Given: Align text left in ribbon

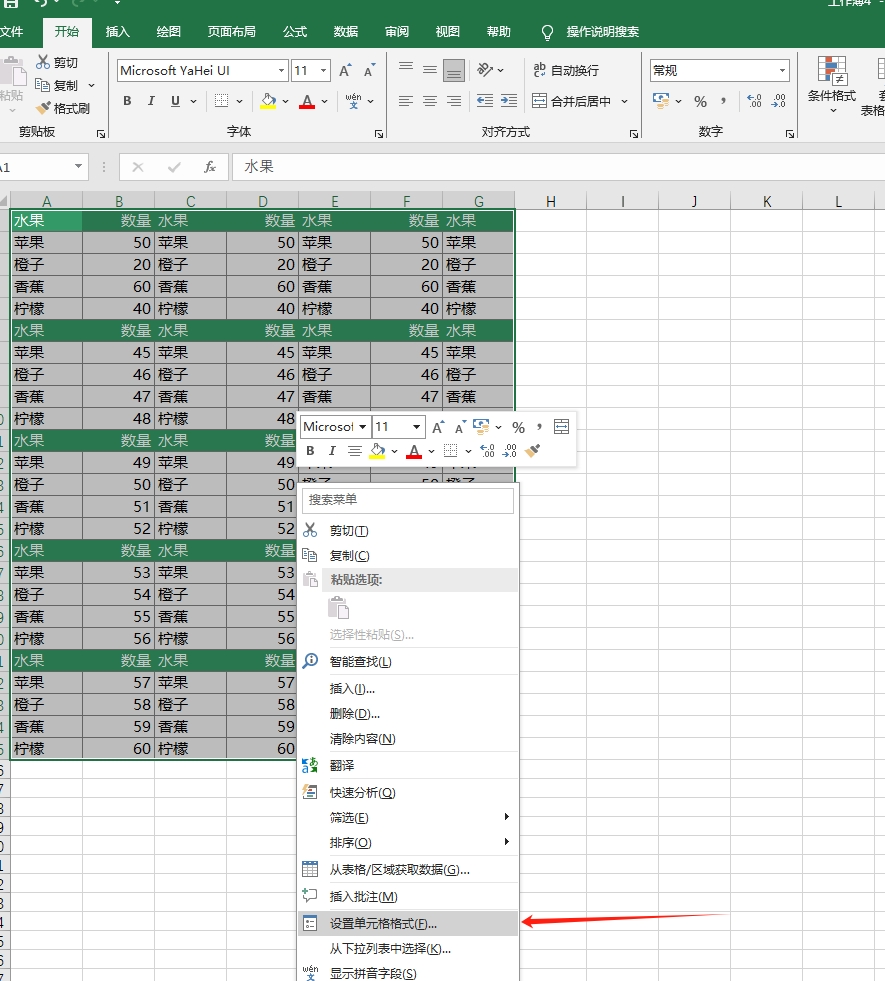Looking at the screenshot, I should pyautogui.click(x=406, y=101).
